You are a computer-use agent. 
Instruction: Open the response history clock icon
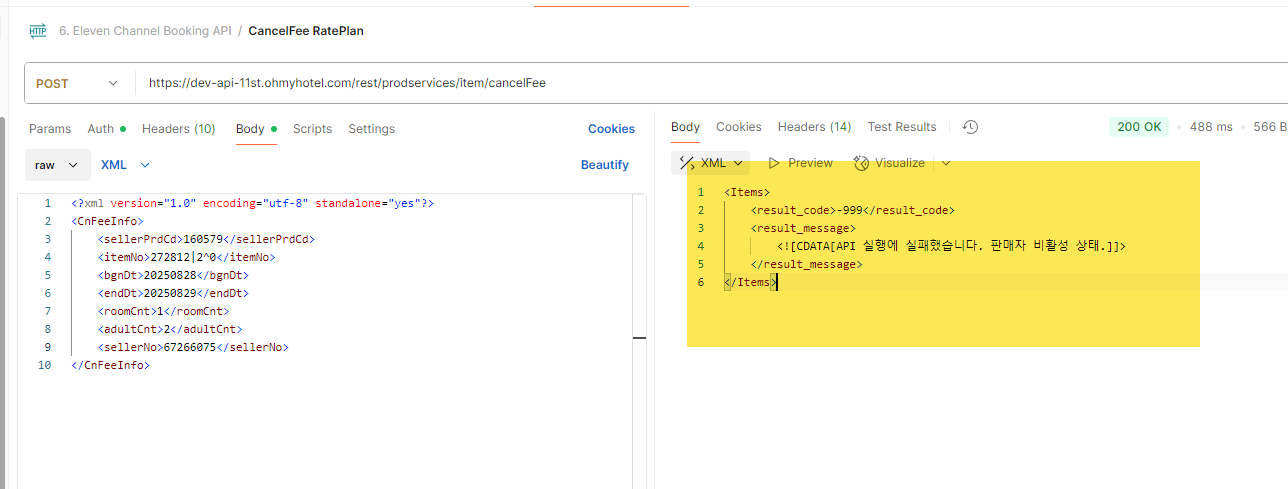(x=969, y=127)
